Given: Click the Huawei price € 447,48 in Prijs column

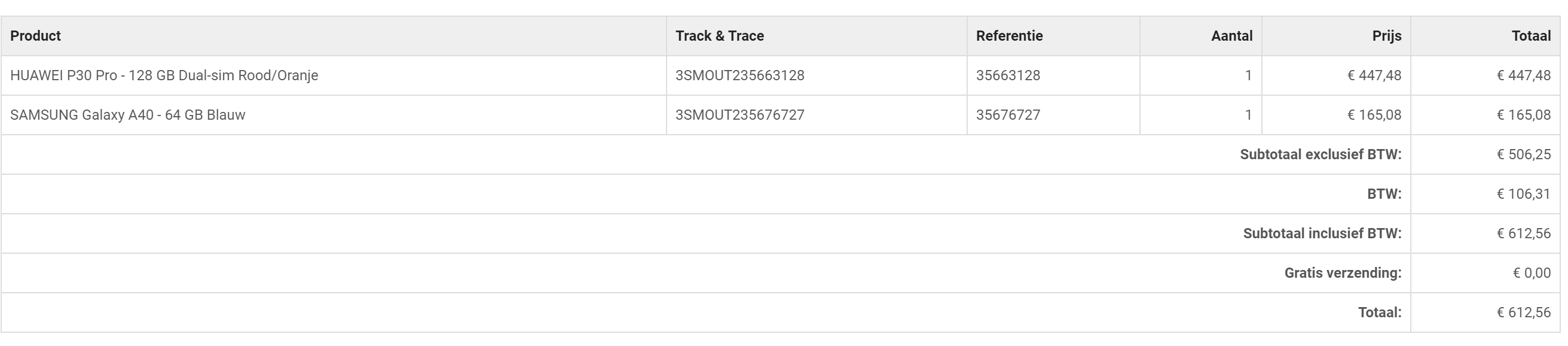Looking at the screenshot, I should [1374, 75].
